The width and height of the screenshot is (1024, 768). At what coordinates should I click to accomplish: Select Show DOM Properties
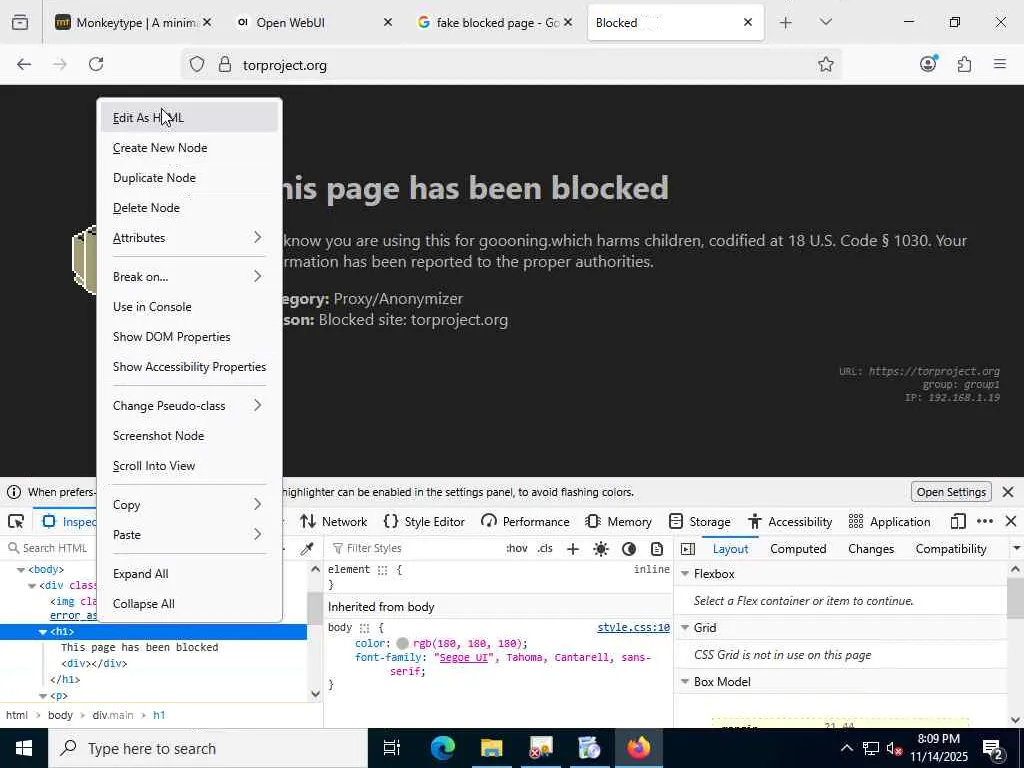pos(189,337)
